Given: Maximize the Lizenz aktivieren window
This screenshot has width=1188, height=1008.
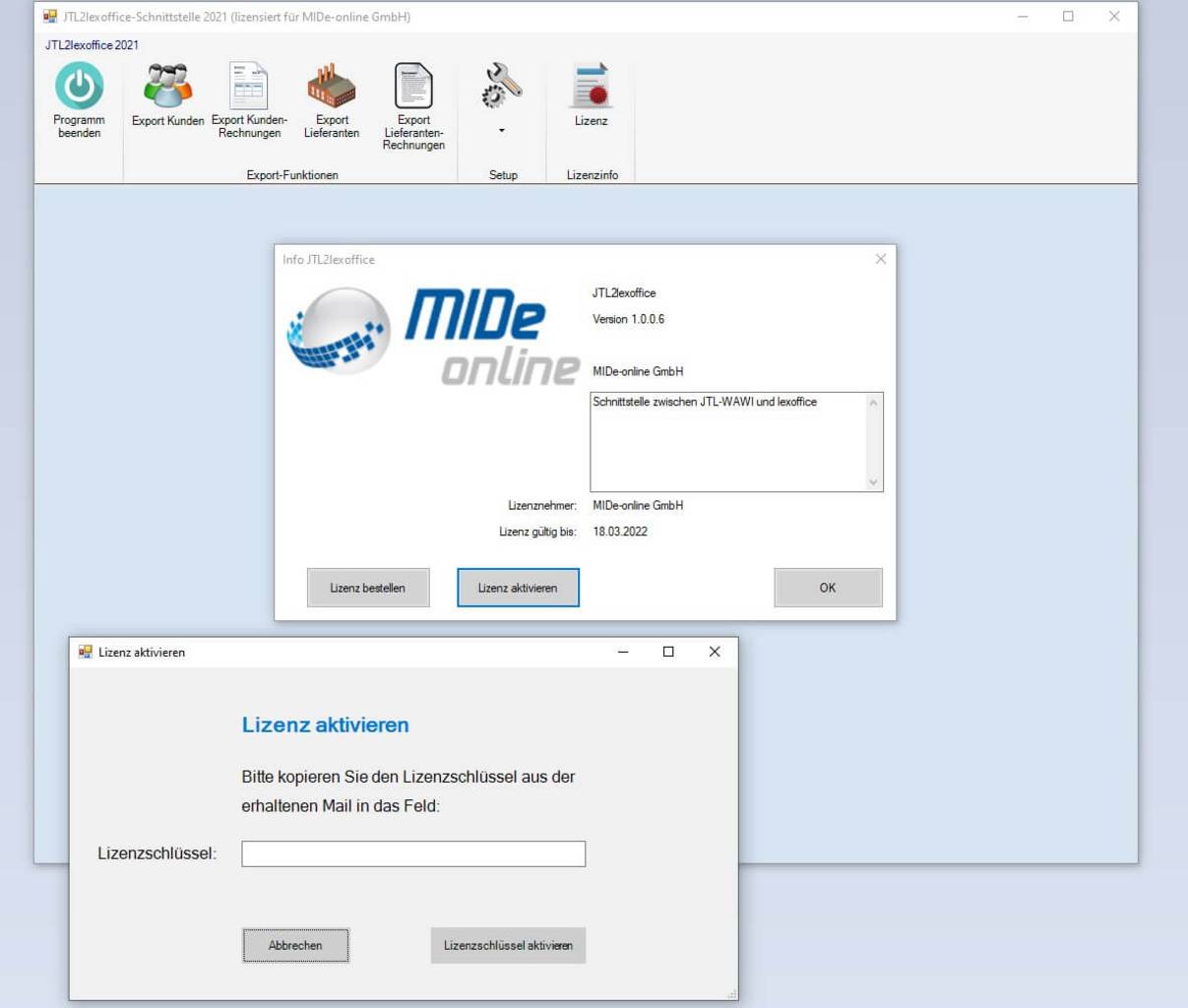Looking at the screenshot, I should click(x=668, y=652).
